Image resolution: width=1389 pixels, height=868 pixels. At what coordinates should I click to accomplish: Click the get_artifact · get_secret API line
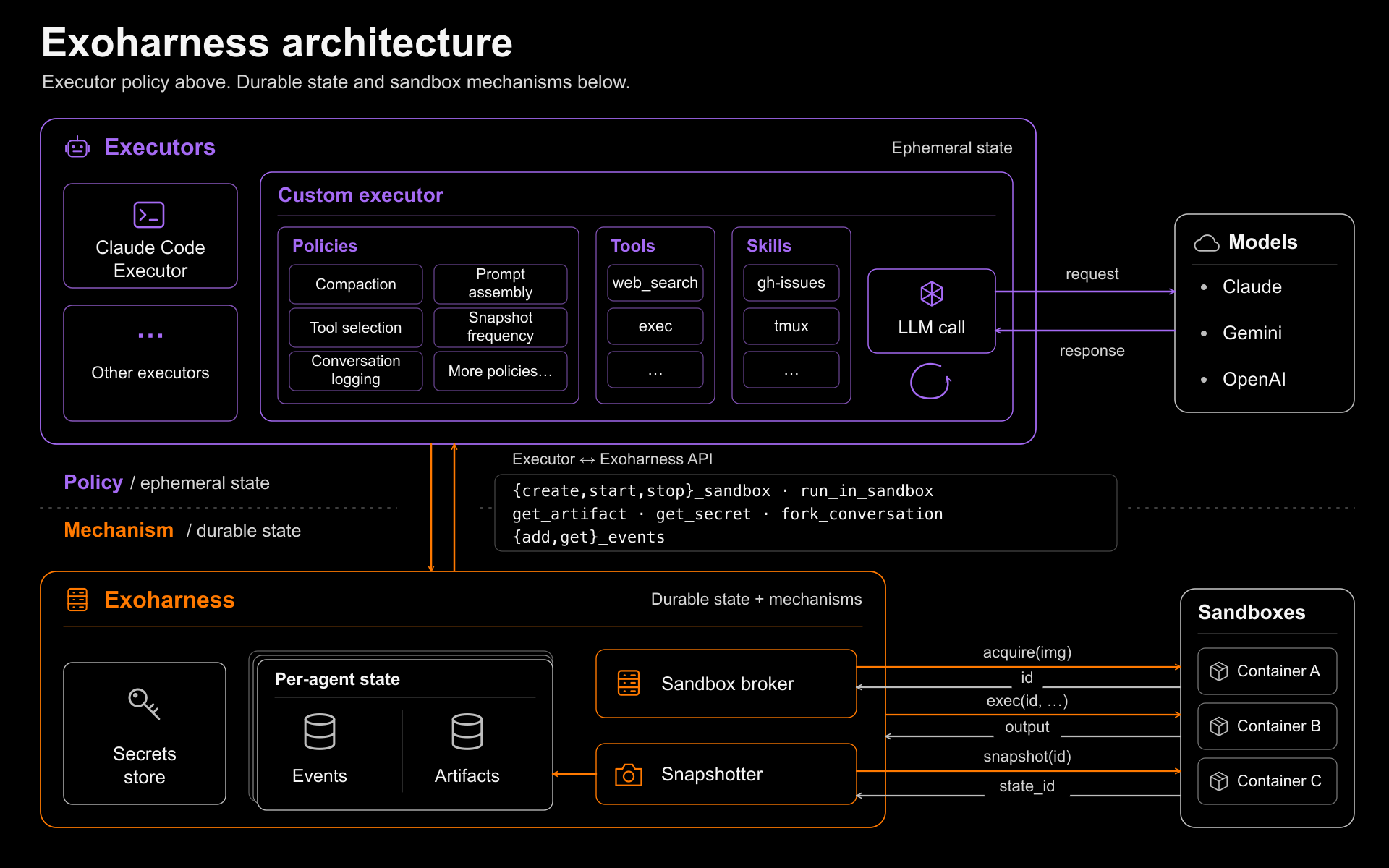click(x=727, y=514)
